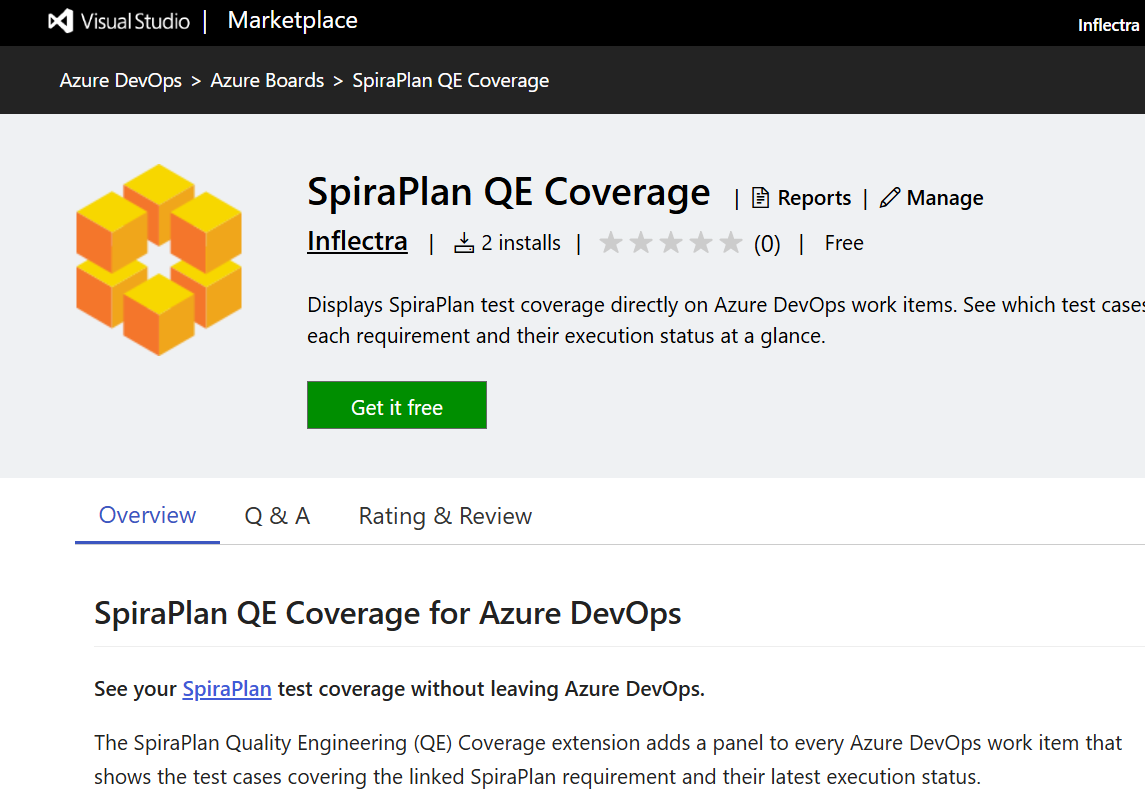Open the Rating & Review tab
Viewport: 1145px width, 801px height.
pos(445,516)
